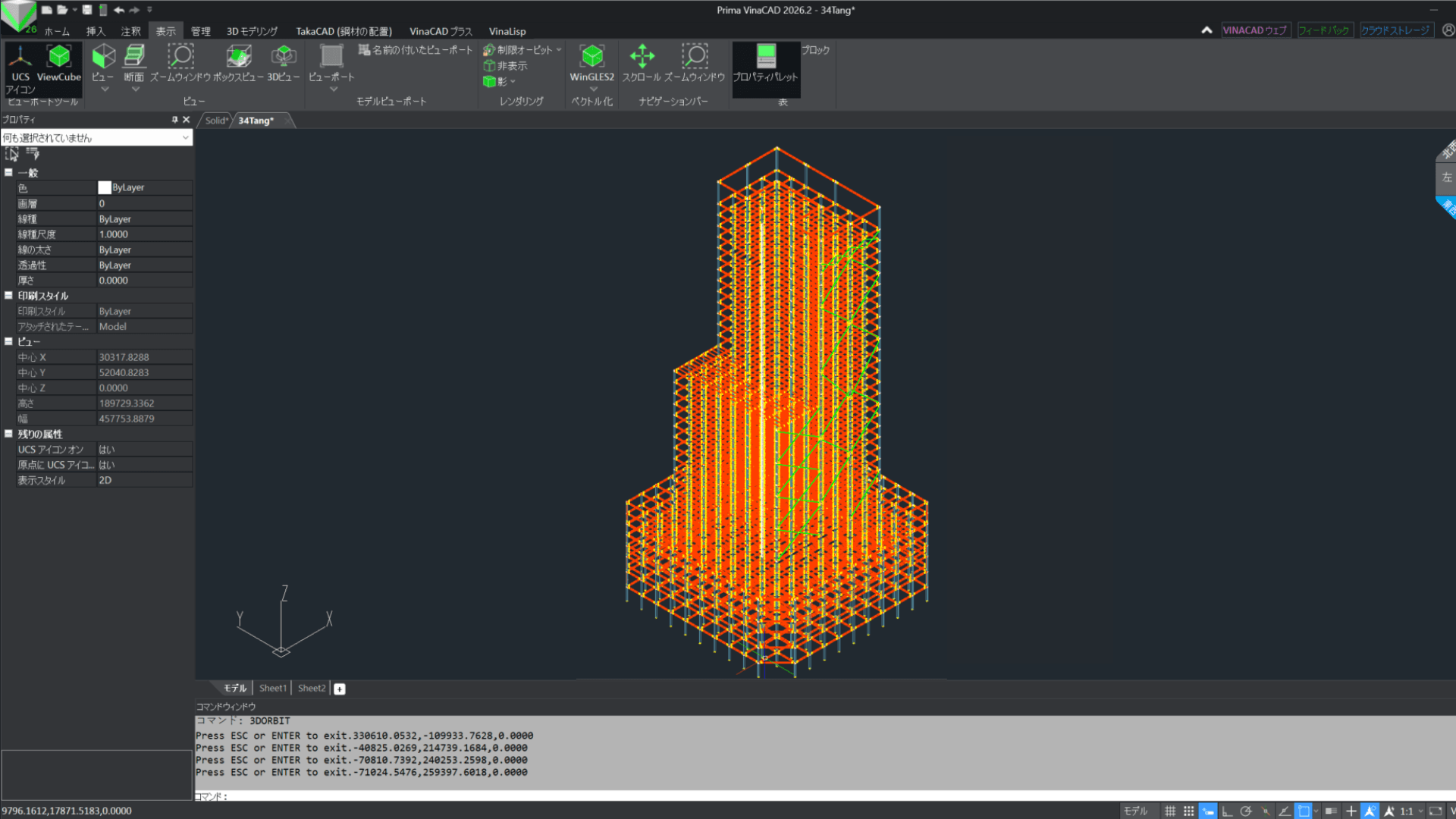Click the ByLayer color swatch

pos(105,187)
